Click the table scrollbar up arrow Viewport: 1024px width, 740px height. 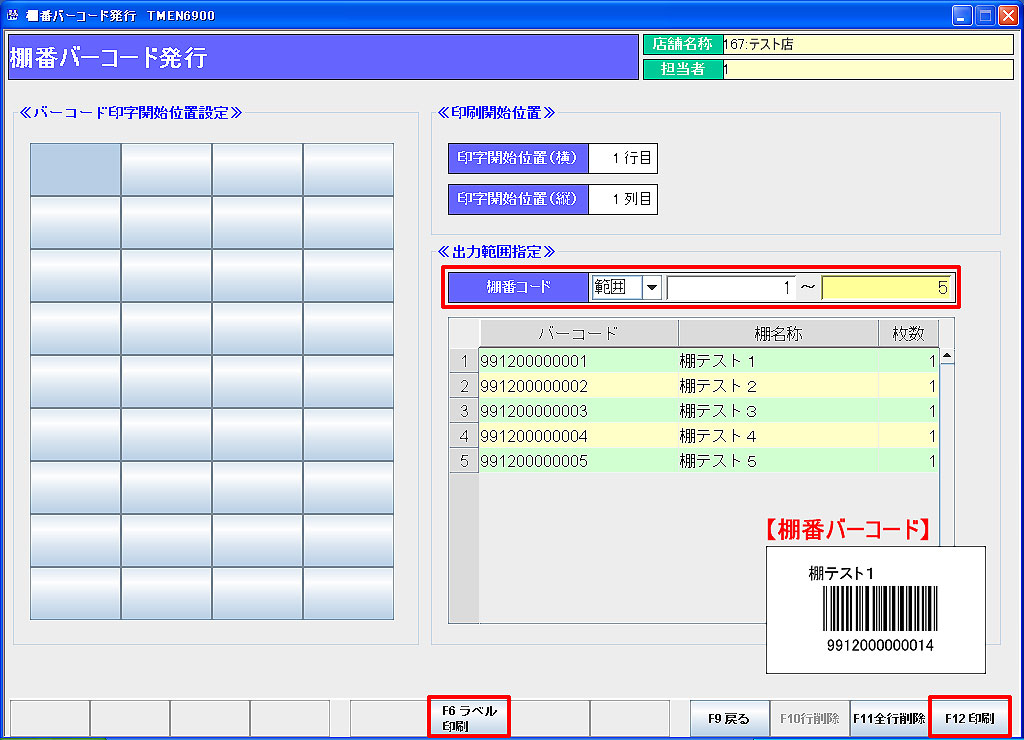(x=946, y=356)
